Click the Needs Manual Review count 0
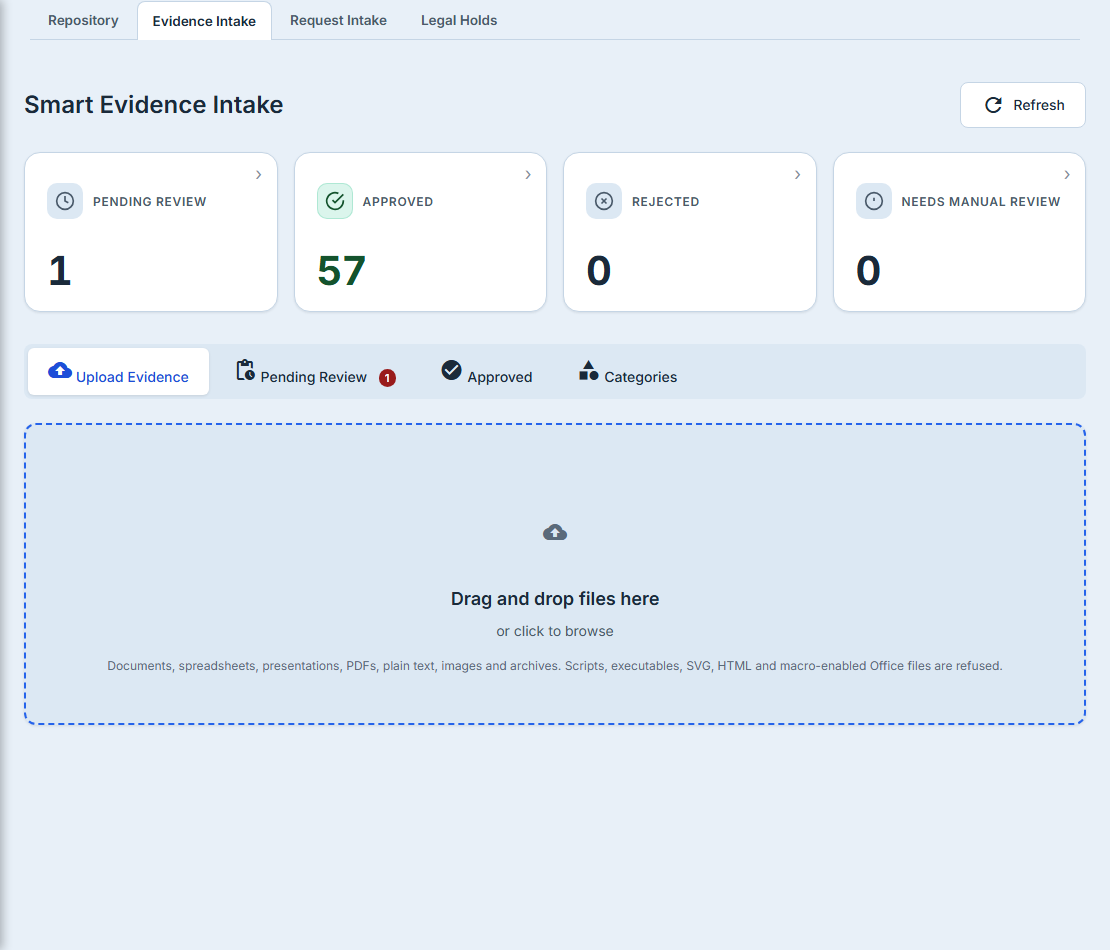Viewport: 1110px width, 950px height. [x=869, y=270]
